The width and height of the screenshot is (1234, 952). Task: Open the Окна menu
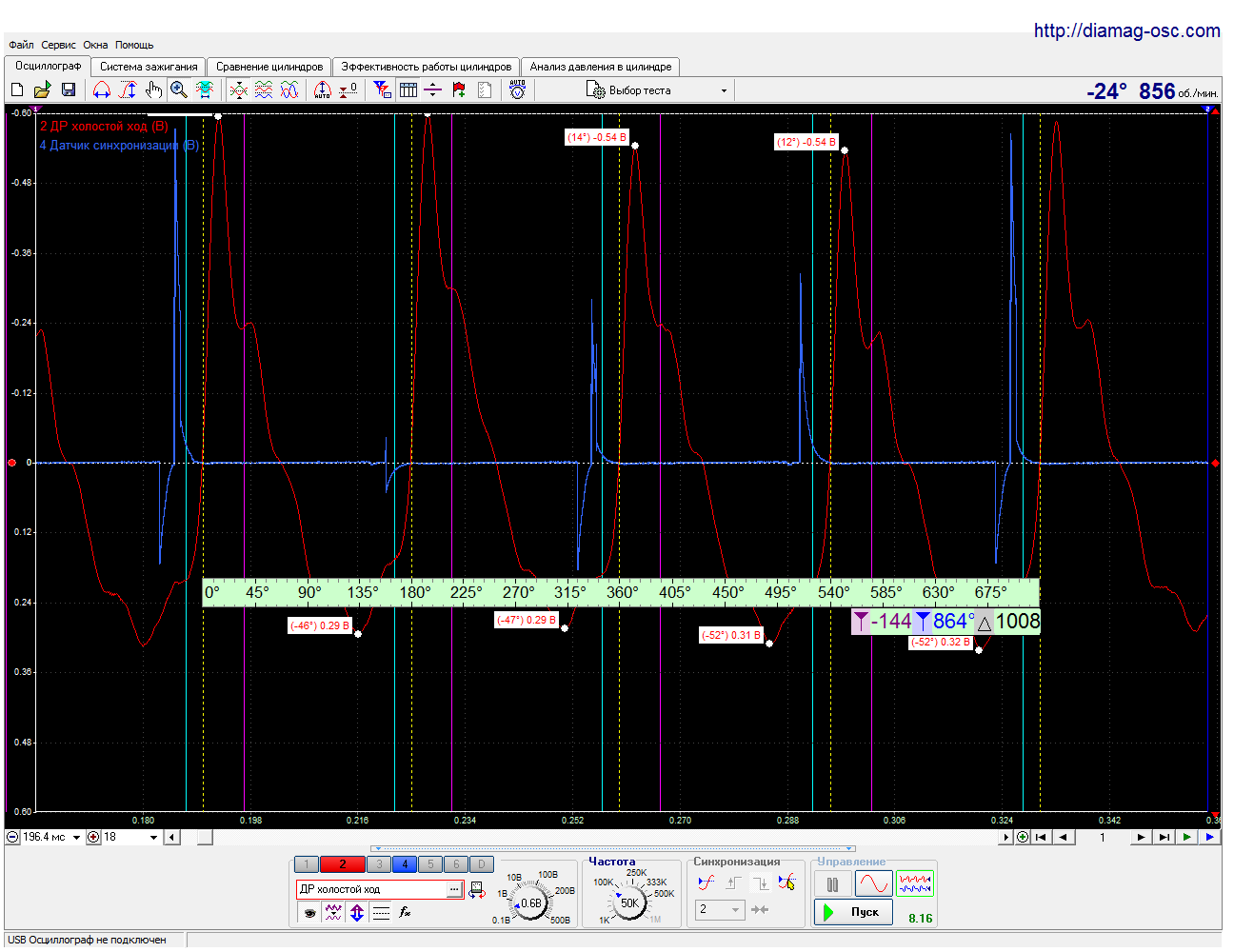pyautogui.click(x=95, y=45)
